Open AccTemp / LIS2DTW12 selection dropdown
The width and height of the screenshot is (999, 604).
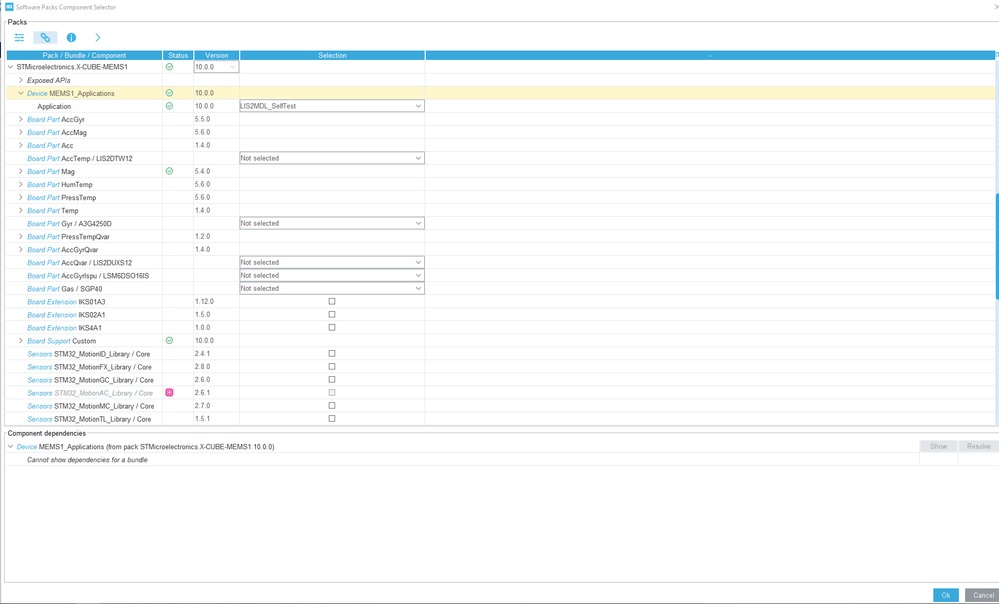[332, 158]
